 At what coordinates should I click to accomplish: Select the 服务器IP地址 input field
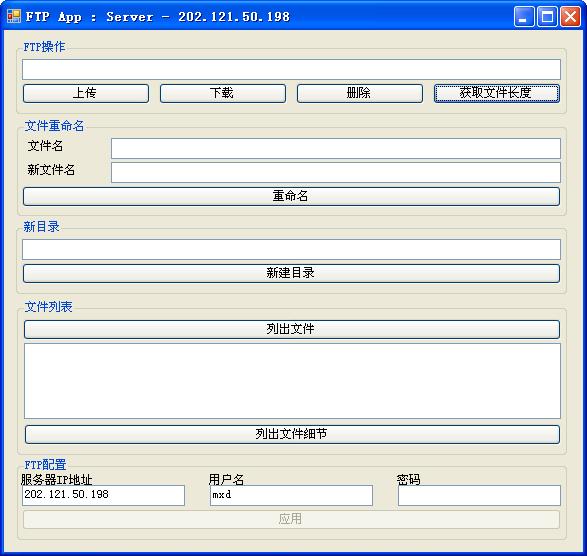pos(103,495)
